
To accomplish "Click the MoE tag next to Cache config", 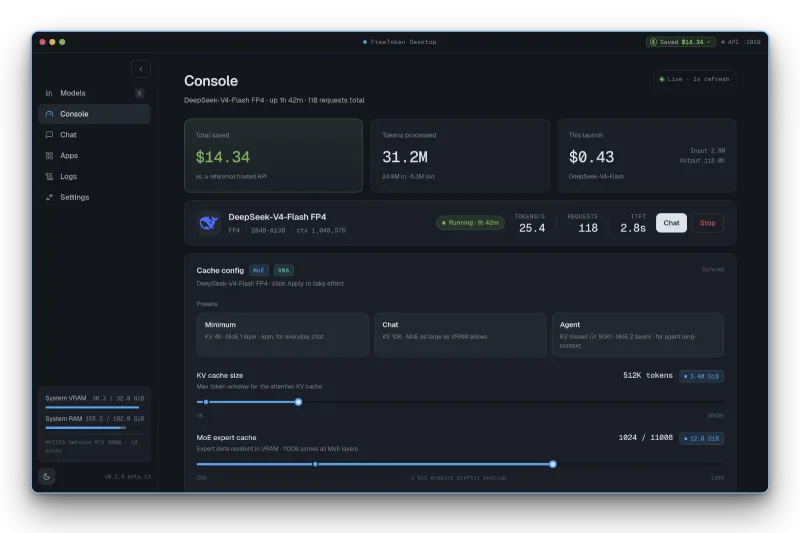I will click(x=259, y=270).
